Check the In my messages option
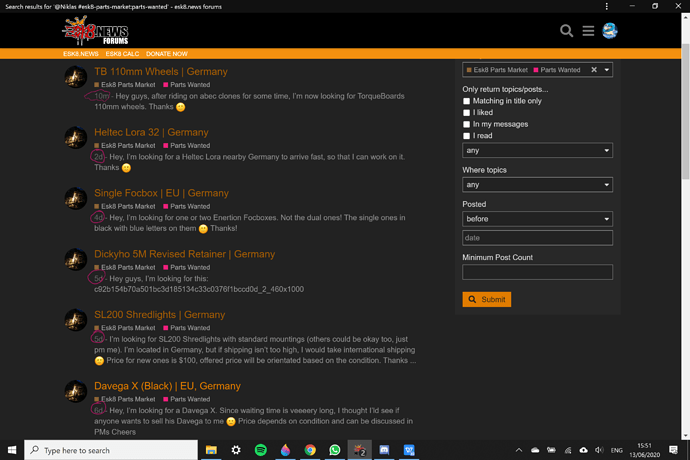This screenshot has width=690, height=460. click(467, 124)
